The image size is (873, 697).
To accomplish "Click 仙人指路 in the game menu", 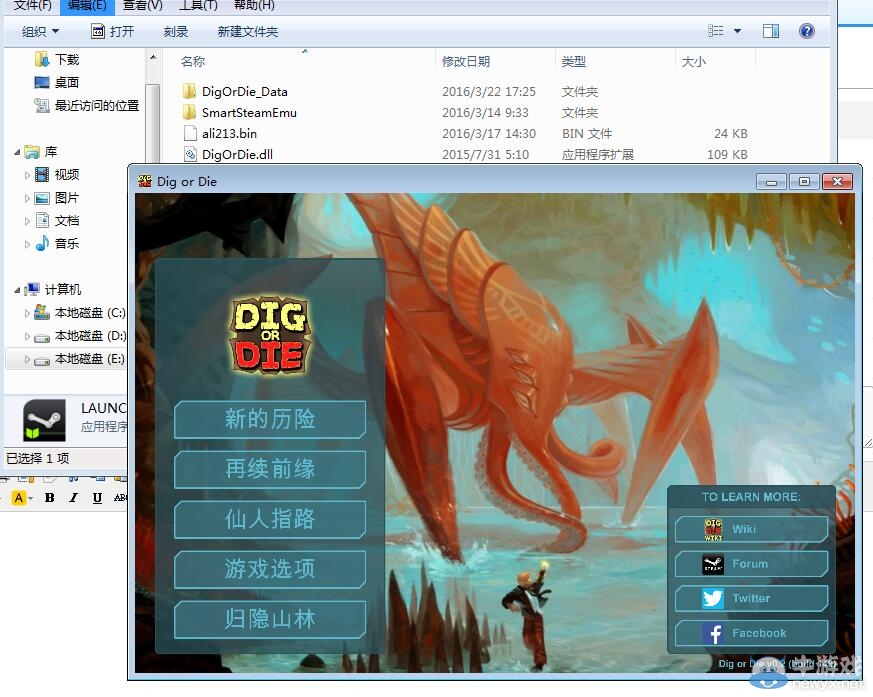I will coord(270,519).
